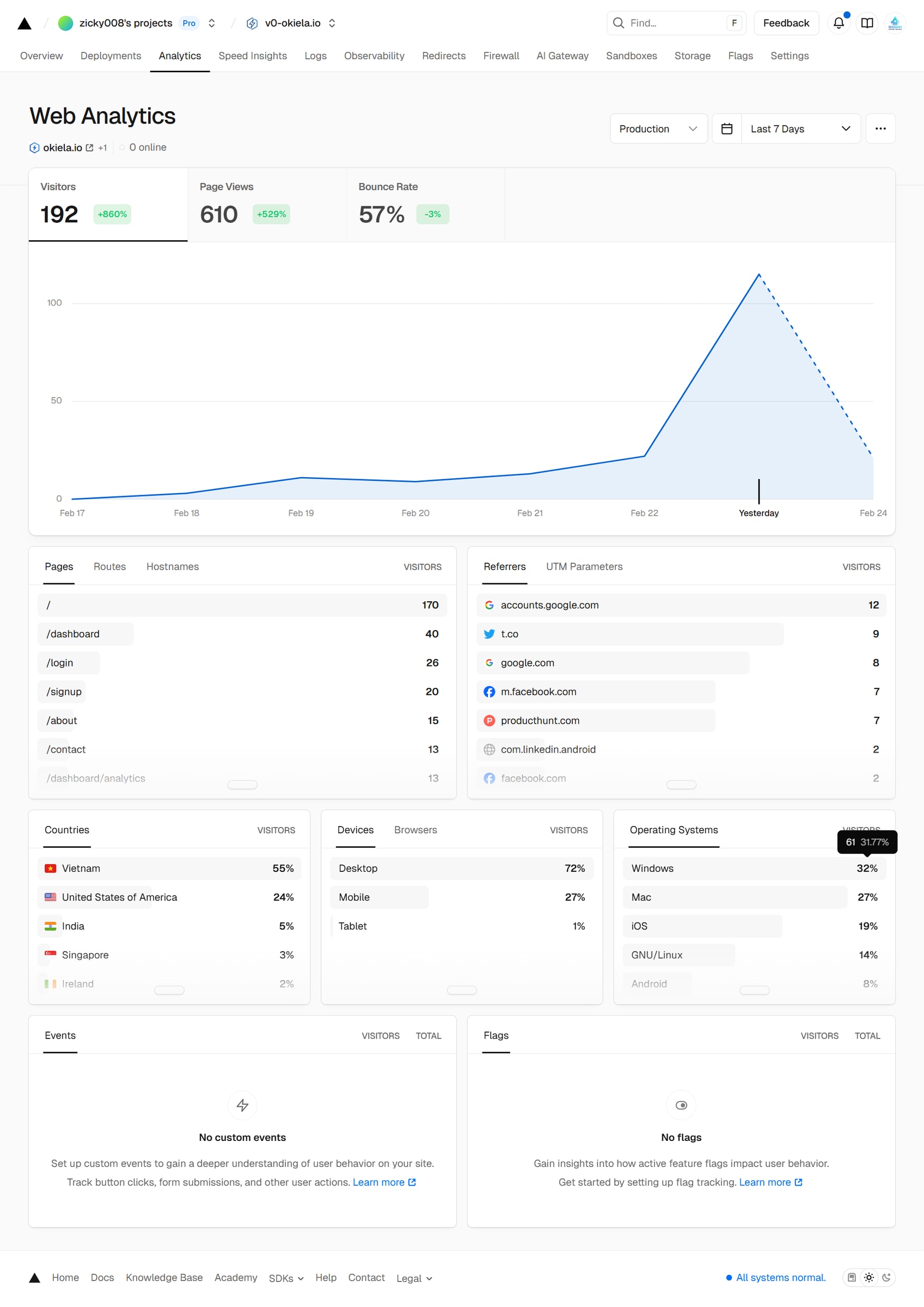Open the notifications bell
This screenshot has width=924, height=1307.
pyautogui.click(x=838, y=23)
